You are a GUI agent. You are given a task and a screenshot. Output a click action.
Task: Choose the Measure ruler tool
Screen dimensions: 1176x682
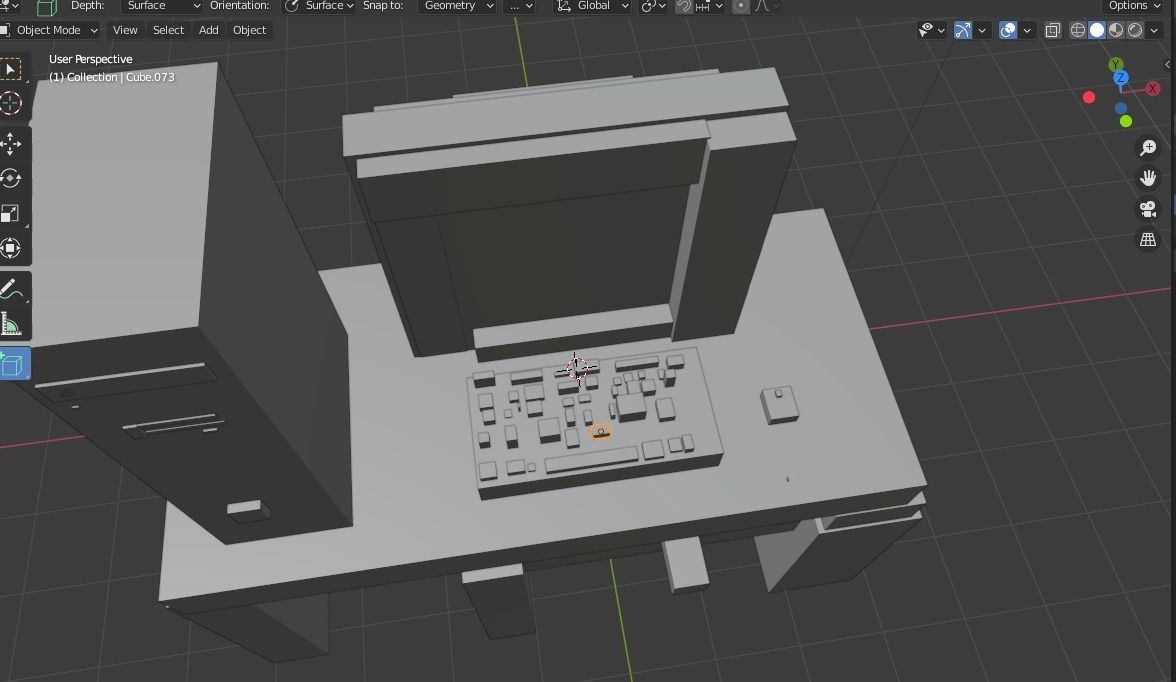click(x=11, y=324)
